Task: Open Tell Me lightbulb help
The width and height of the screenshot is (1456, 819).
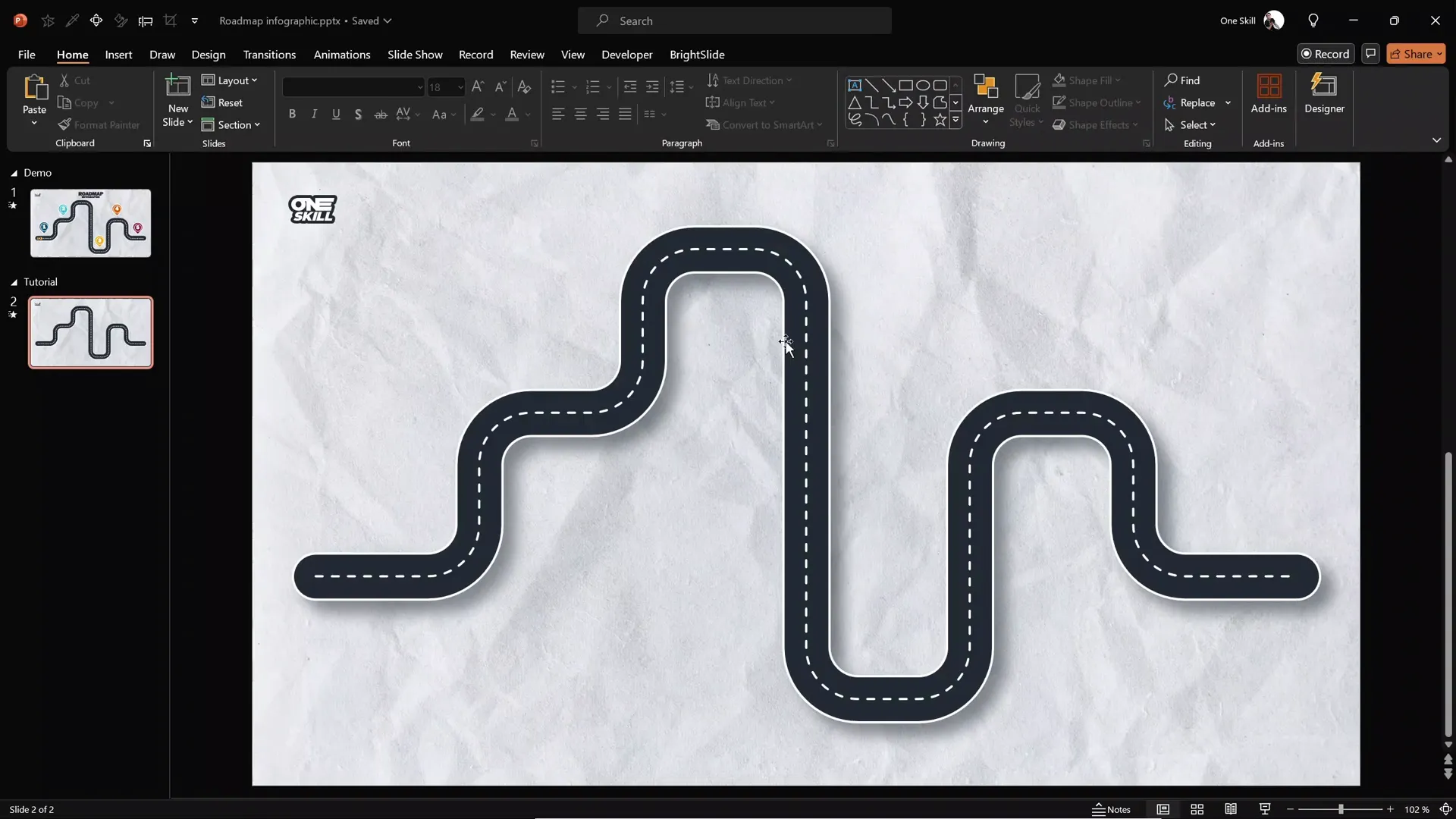Action: point(1313,20)
